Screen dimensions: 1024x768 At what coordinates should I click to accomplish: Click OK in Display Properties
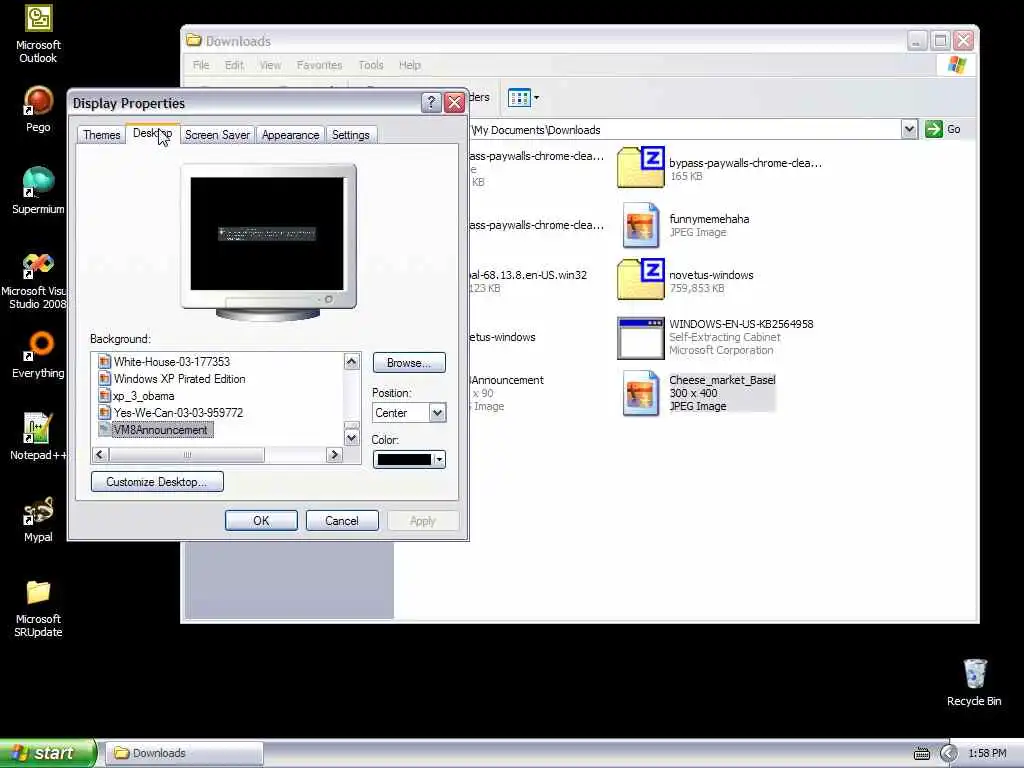[261, 520]
